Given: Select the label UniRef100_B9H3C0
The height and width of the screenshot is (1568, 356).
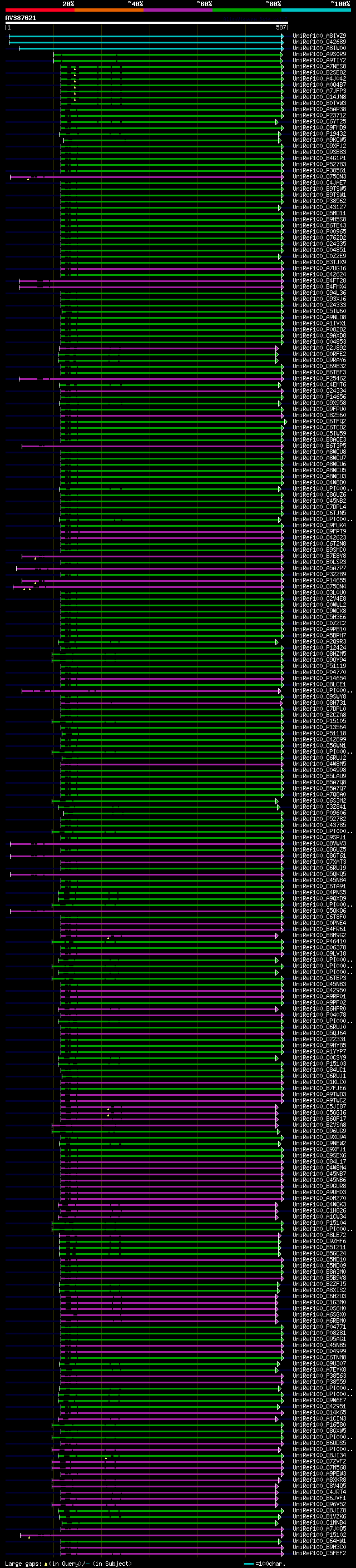Looking at the screenshot, I should [319, 1547].
